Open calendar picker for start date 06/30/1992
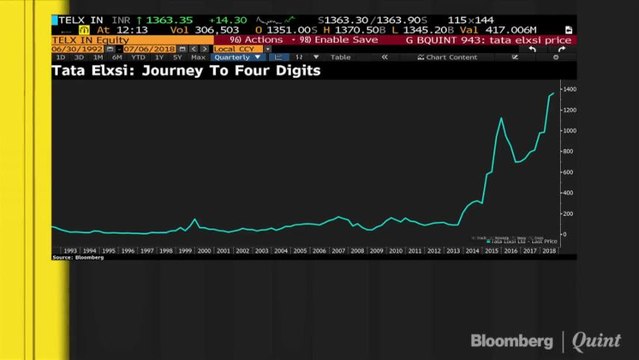The height and width of the screenshot is (360, 639). point(110,49)
